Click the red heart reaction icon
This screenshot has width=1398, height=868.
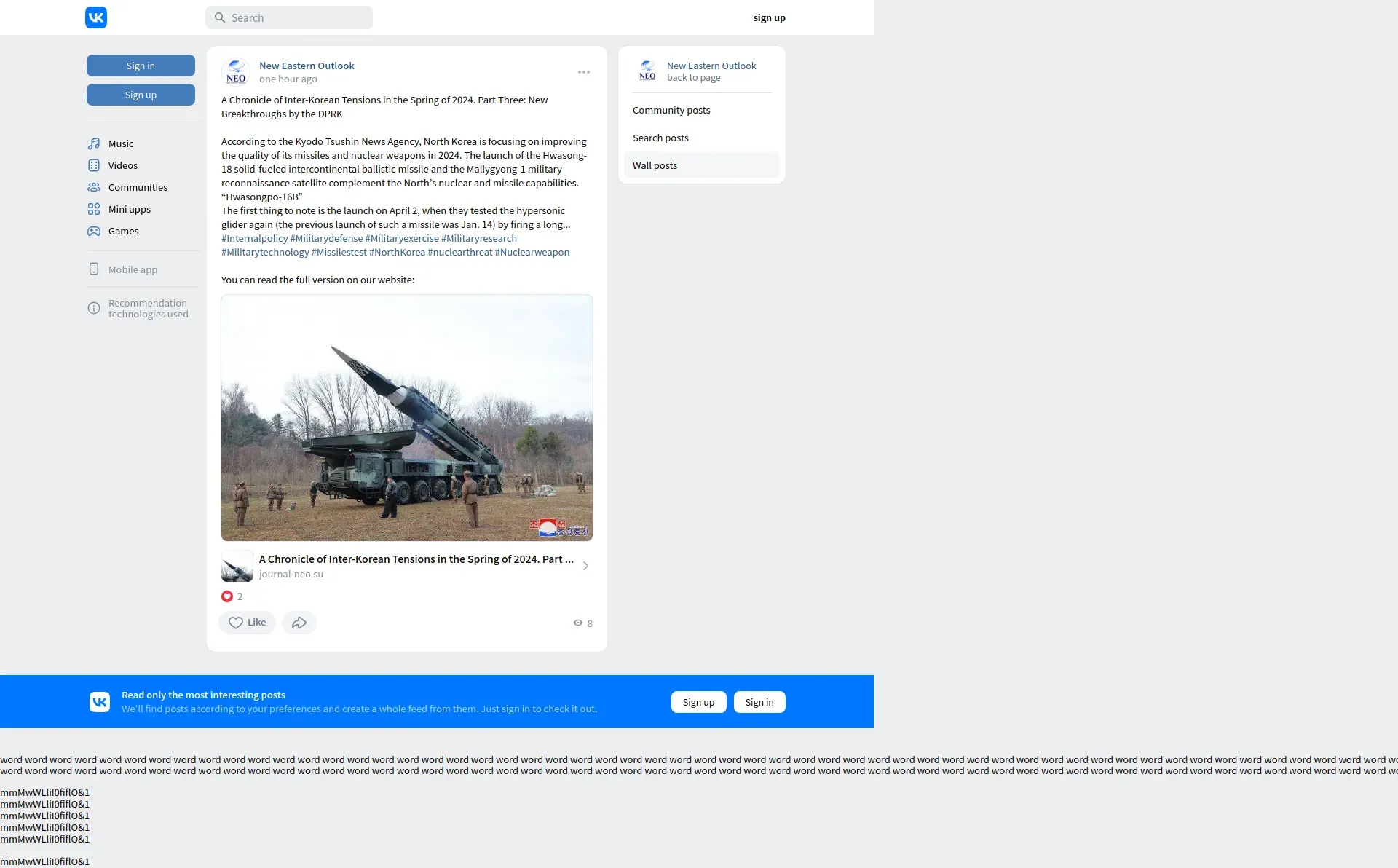(227, 596)
